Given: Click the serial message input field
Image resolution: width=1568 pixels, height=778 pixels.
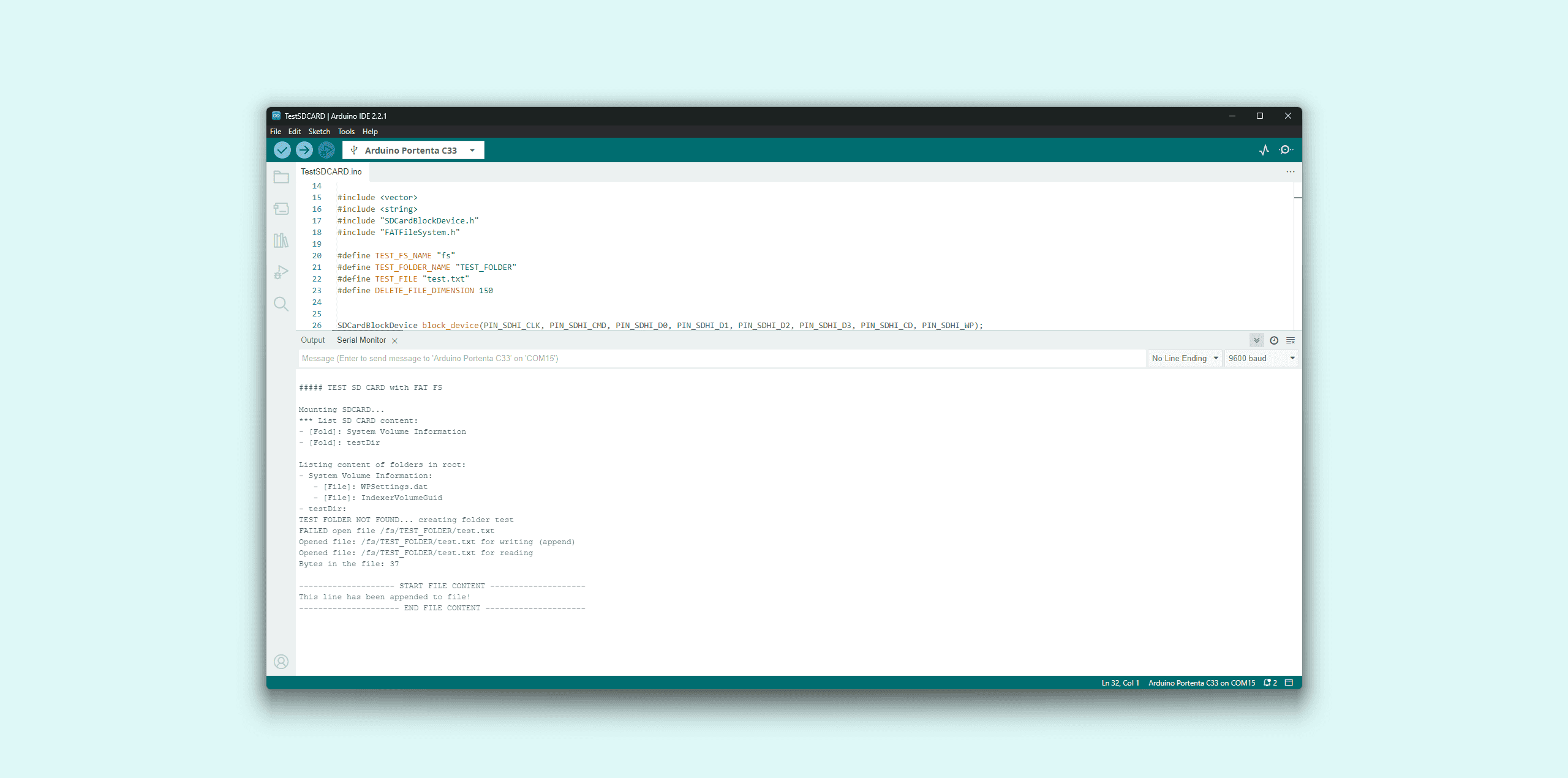Looking at the screenshot, I should click(722, 358).
